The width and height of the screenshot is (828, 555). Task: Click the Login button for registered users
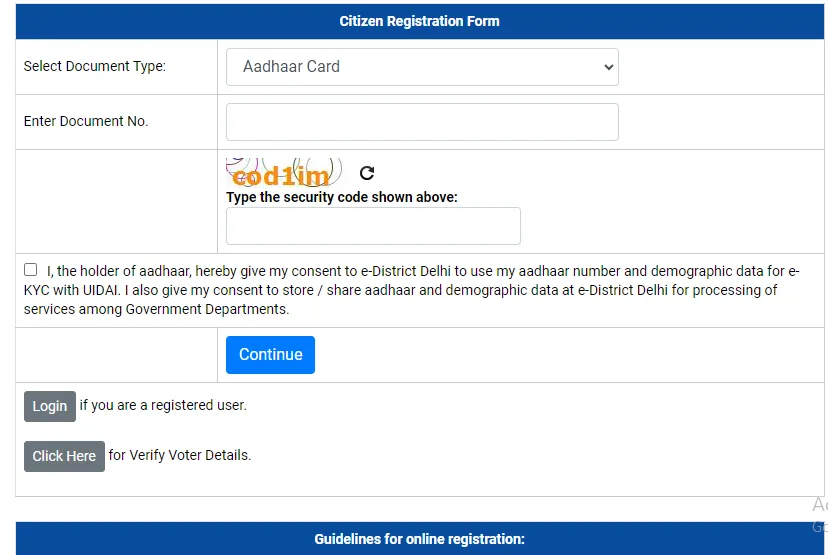click(x=49, y=406)
